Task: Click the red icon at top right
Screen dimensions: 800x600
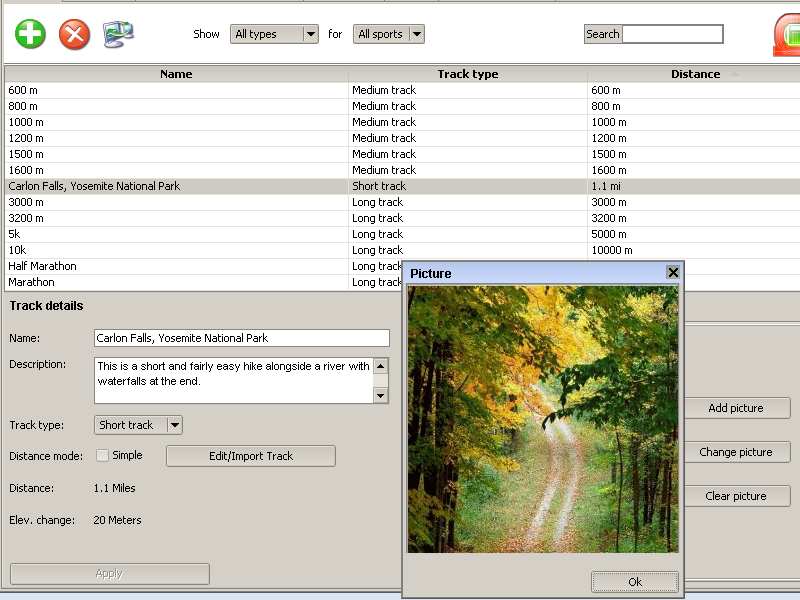Action: pyautogui.click(x=787, y=35)
